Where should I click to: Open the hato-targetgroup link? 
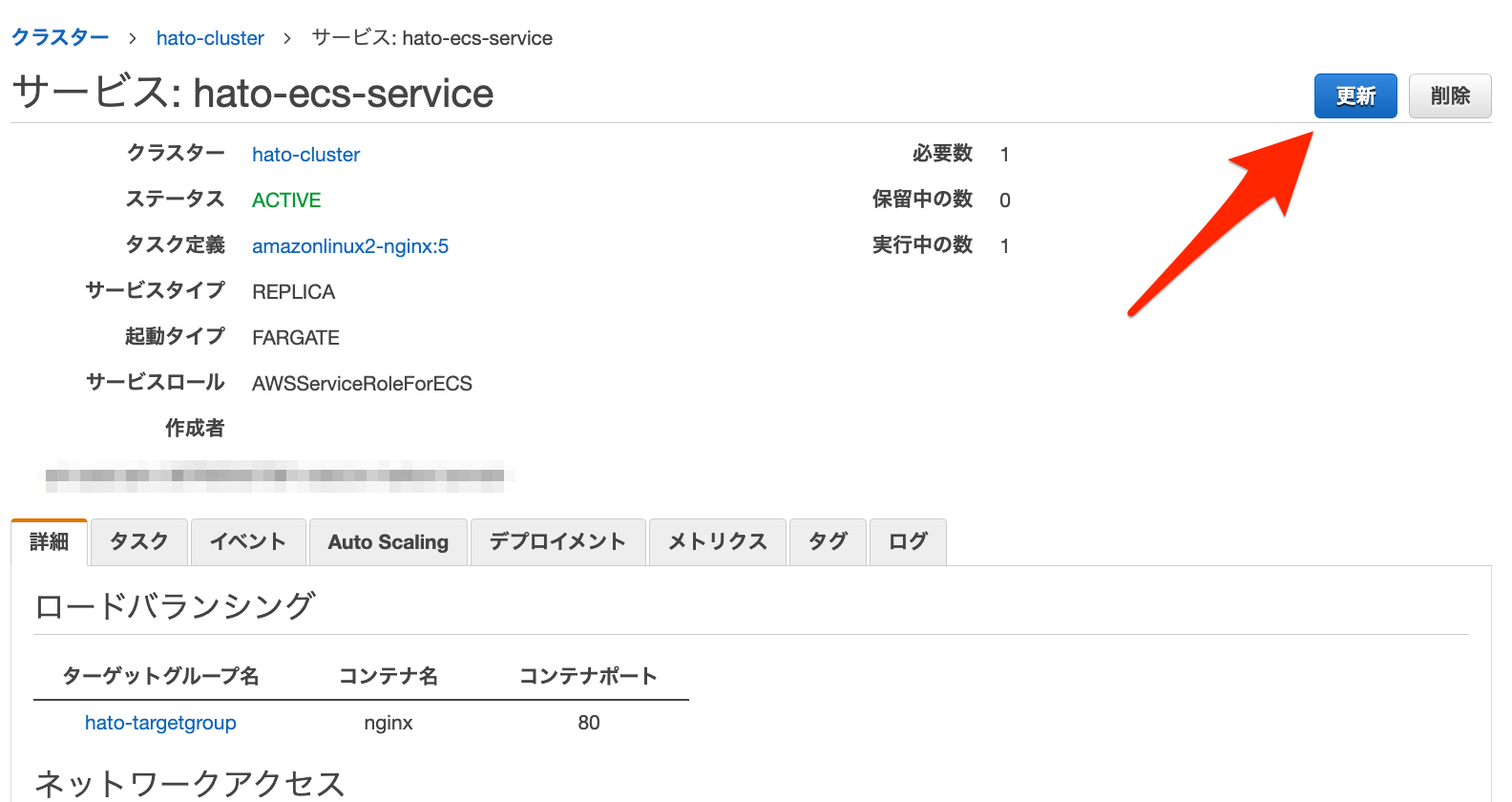(x=160, y=723)
